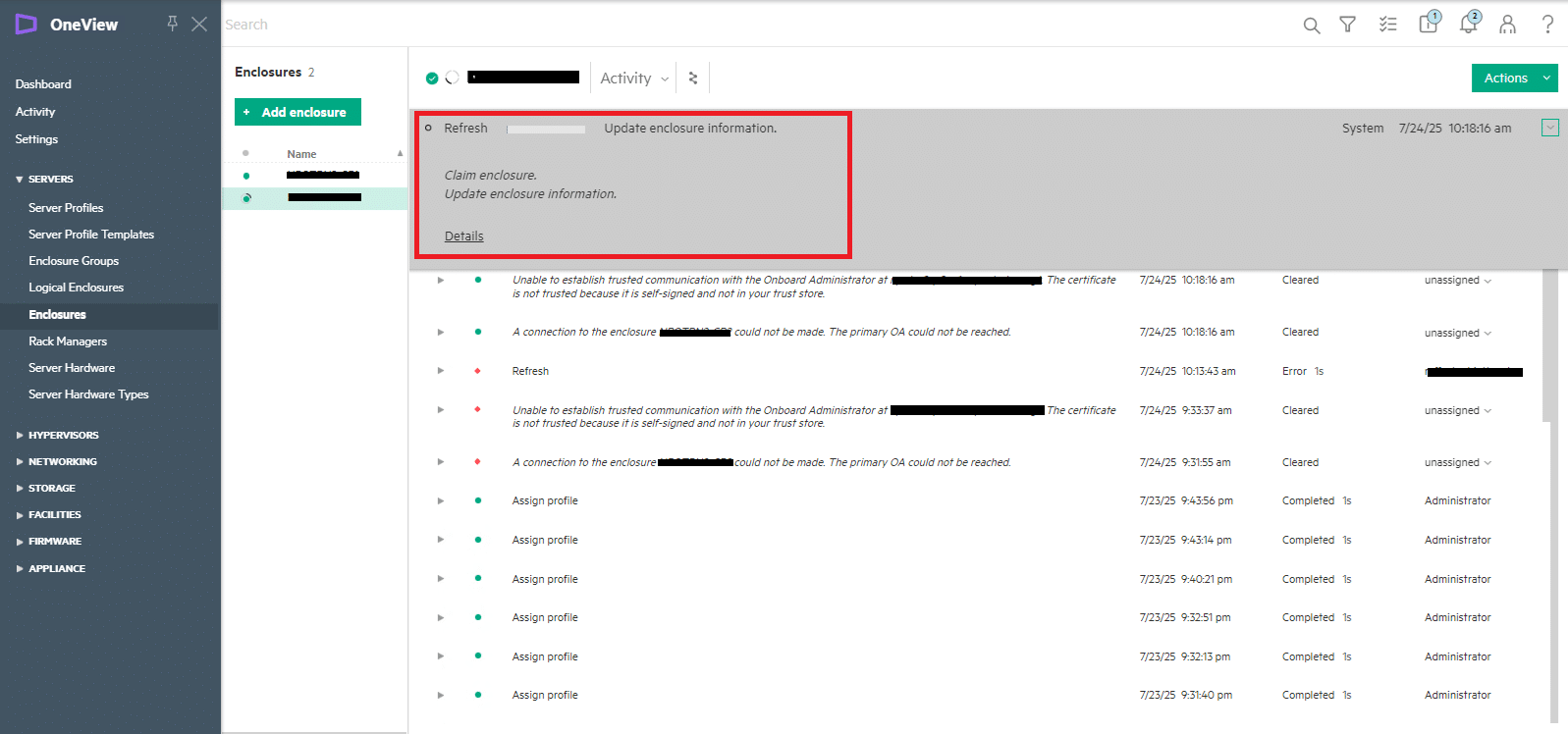
Task: Click the Refresh task progress bar
Action: coord(546,129)
